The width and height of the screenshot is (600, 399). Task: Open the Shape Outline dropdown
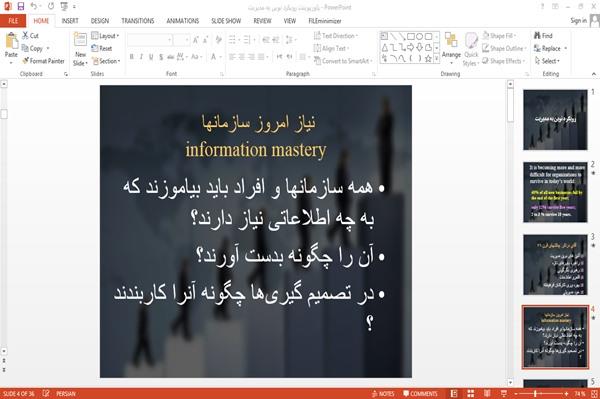point(504,48)
